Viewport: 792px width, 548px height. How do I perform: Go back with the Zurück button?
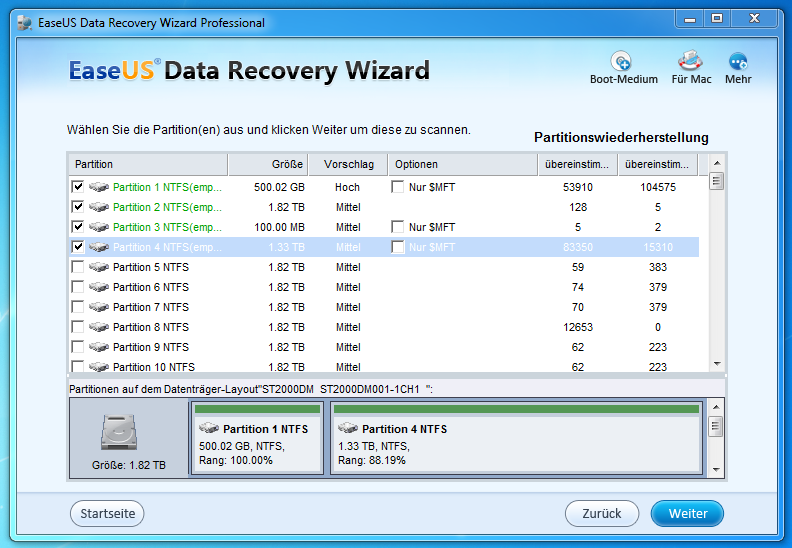tap(602, 513)
